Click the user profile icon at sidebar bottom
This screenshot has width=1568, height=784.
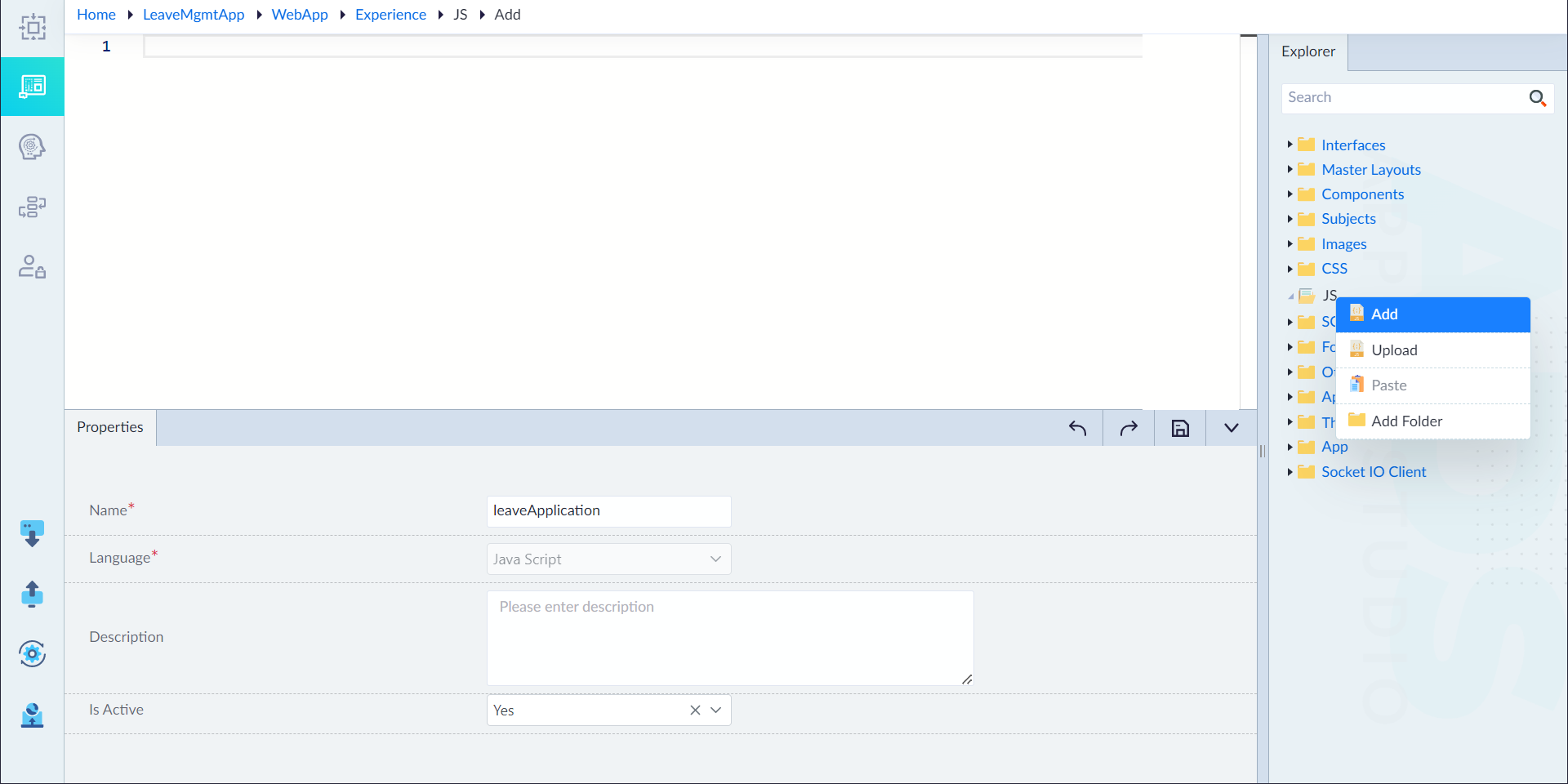pyautogui.click(x=32, y=715)
